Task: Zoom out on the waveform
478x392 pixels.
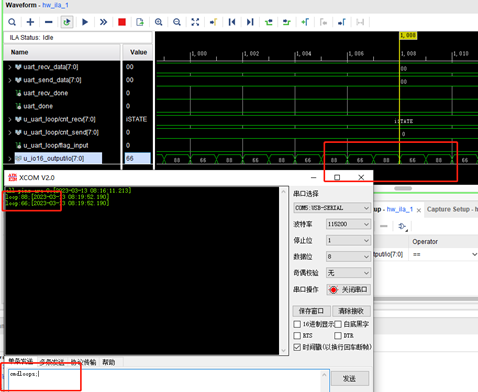Action: 177,22
